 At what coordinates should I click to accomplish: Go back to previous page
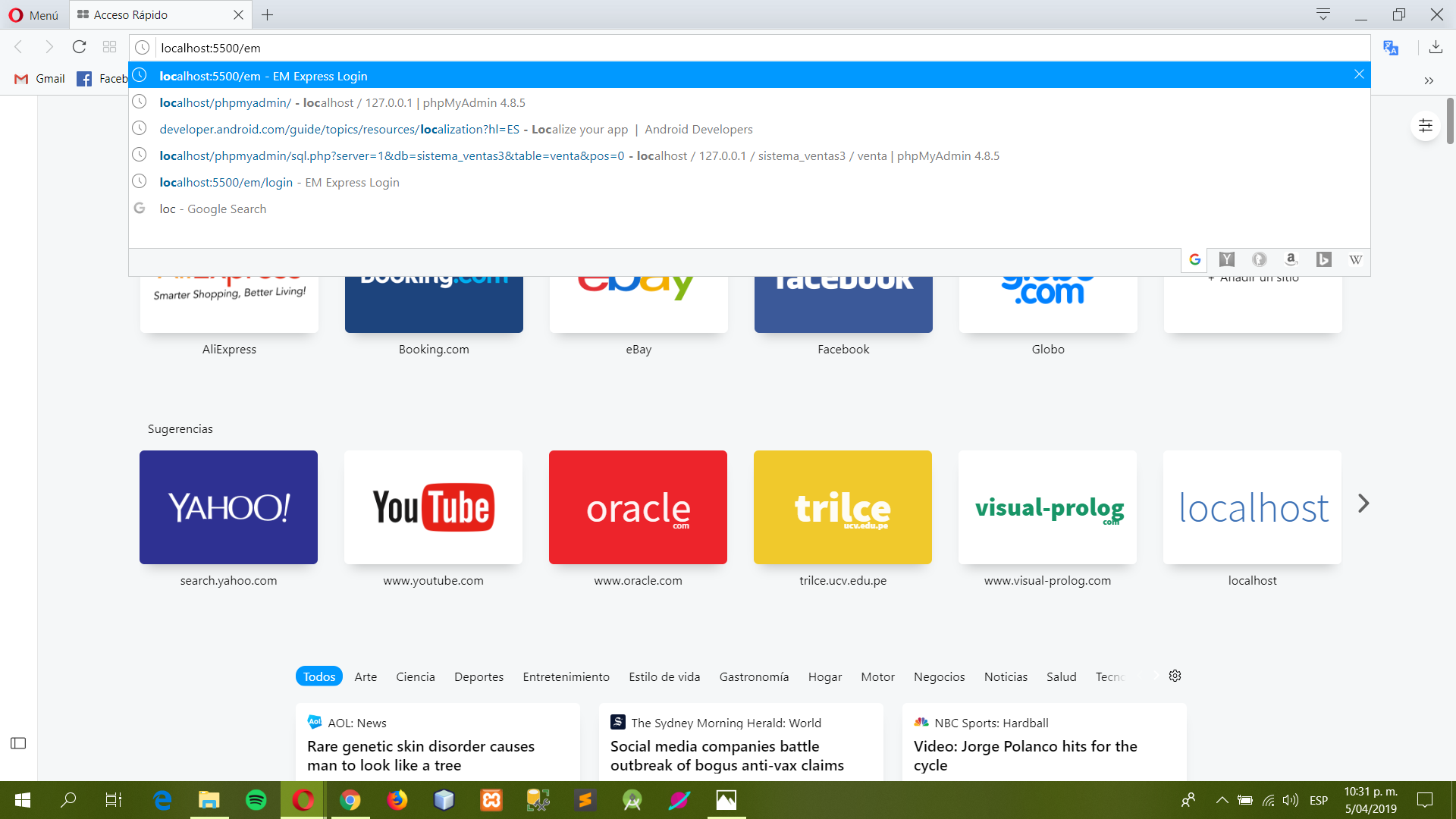[19, 47]
